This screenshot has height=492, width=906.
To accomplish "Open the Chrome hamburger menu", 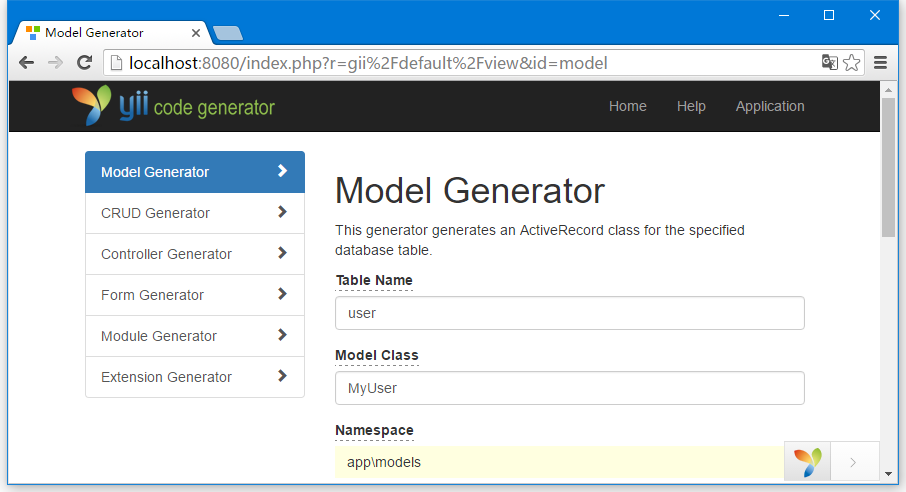I will (880, 62).
